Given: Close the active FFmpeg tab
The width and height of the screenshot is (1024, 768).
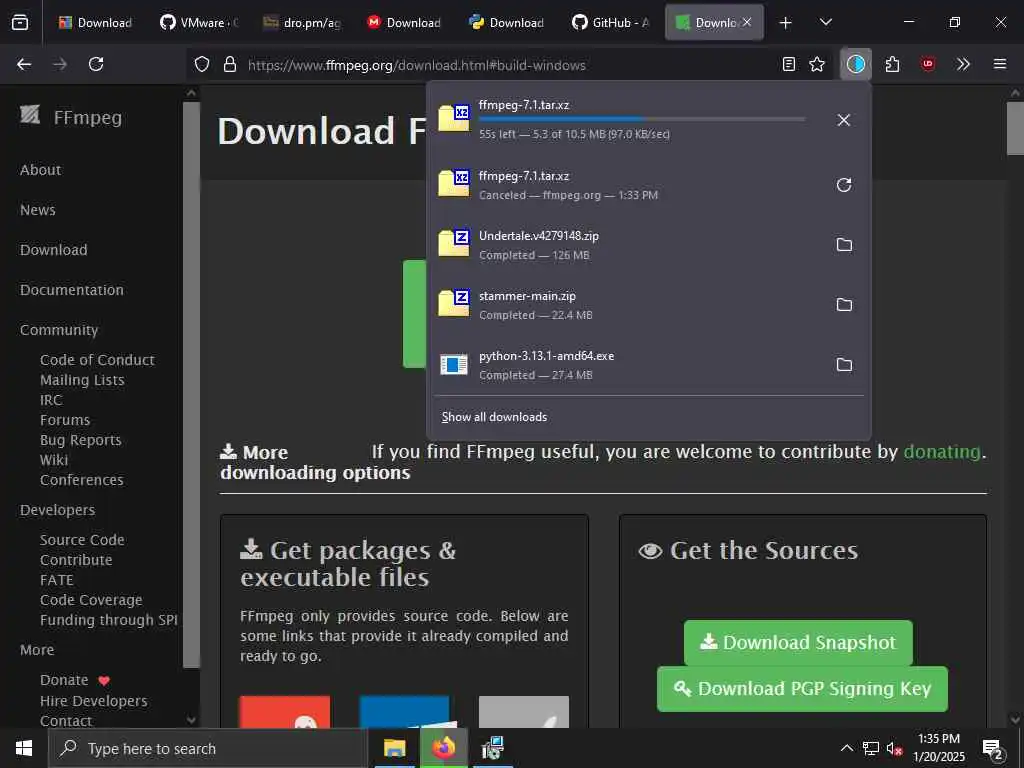Looking at the screenshot, I should 746,22.
